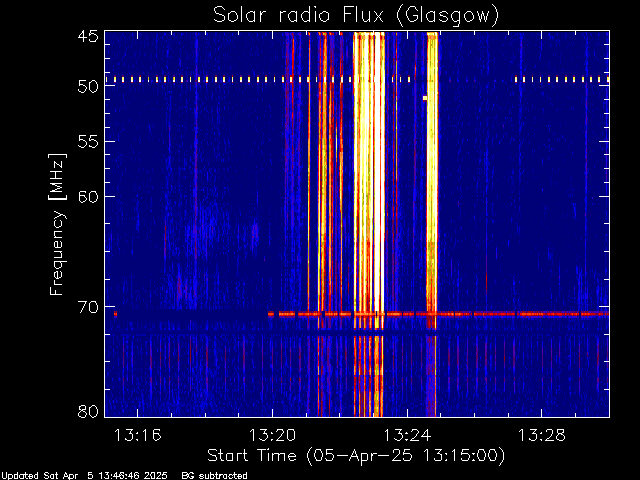Click the 45 MHz frequency tick label
Image resolution: width=640 pixels, height=480 pixels.
(x=88, y=36)
